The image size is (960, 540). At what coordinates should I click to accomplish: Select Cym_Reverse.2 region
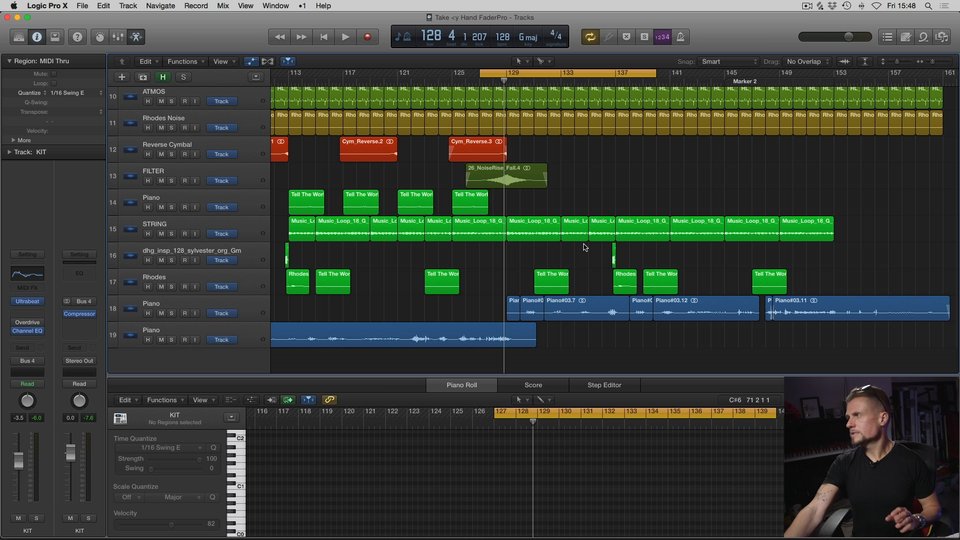click(369, 149)
